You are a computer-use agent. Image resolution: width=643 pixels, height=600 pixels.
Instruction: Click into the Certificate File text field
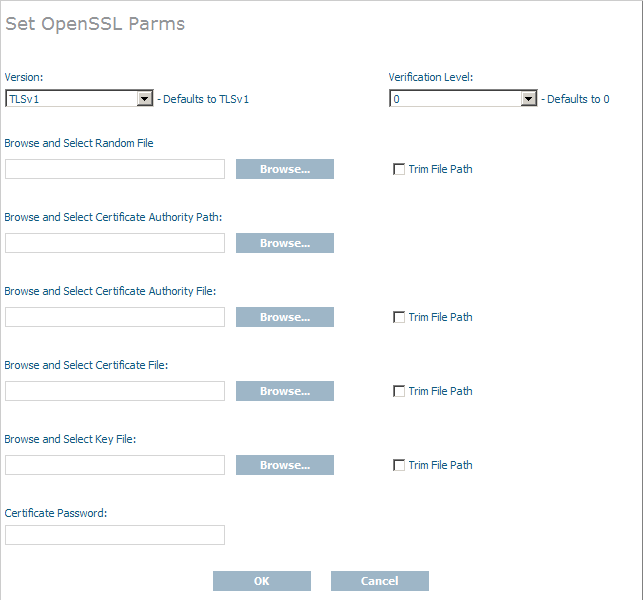click(x=115, y=391)
